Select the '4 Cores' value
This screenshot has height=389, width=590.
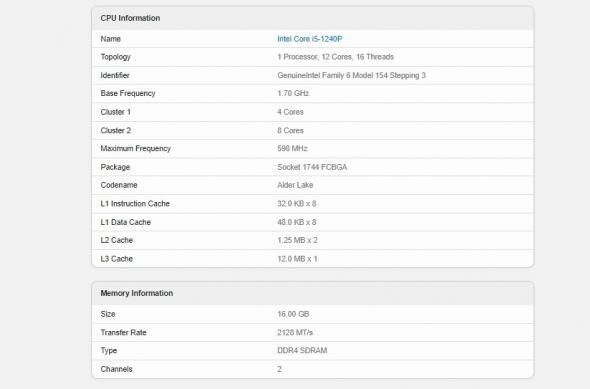click(290, 112)
